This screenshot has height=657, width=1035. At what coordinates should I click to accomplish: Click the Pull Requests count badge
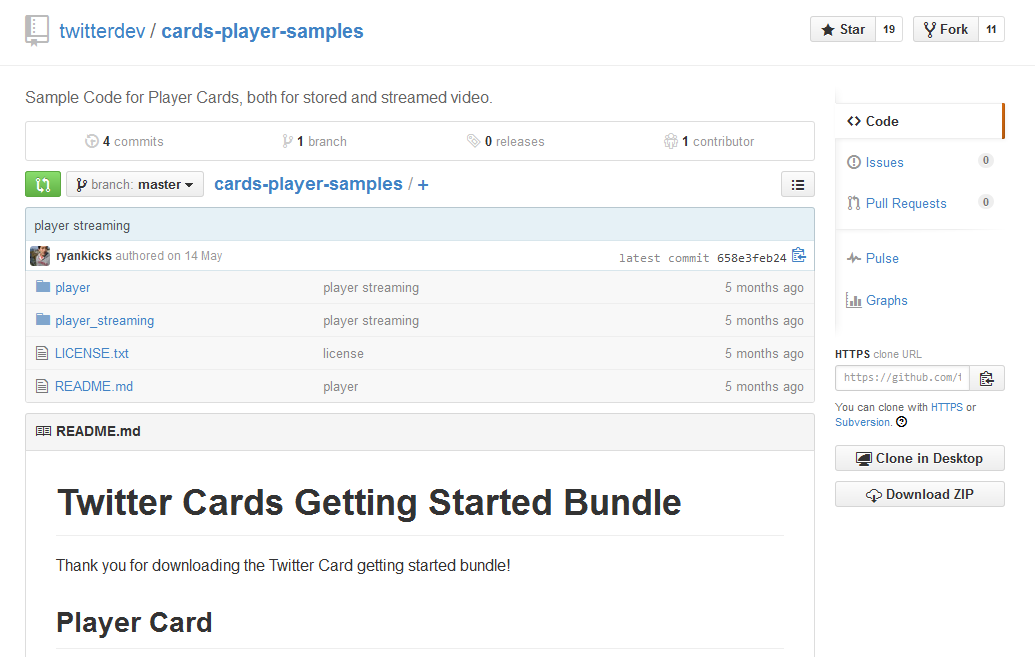click(985, 202)
